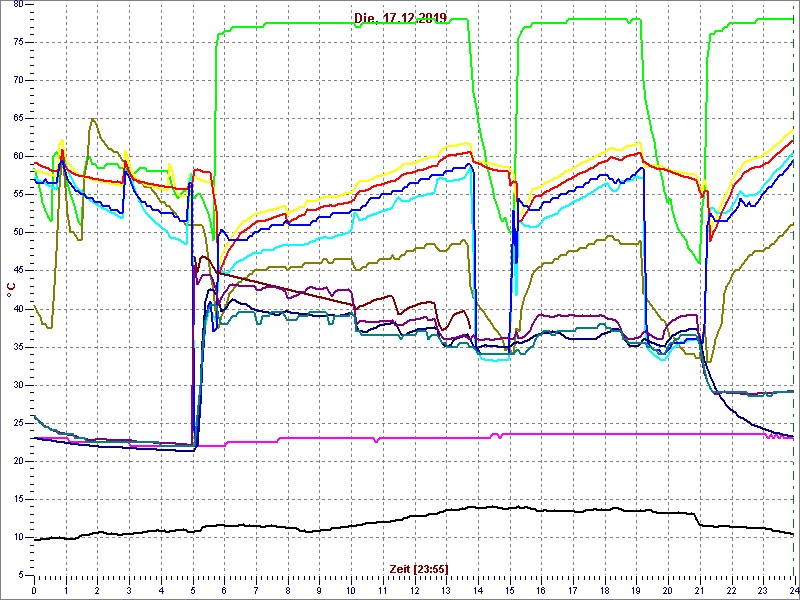Select the "30" value on the temperature axis
The height and width of the screenshot is (600, 800).
pos(18,385)
